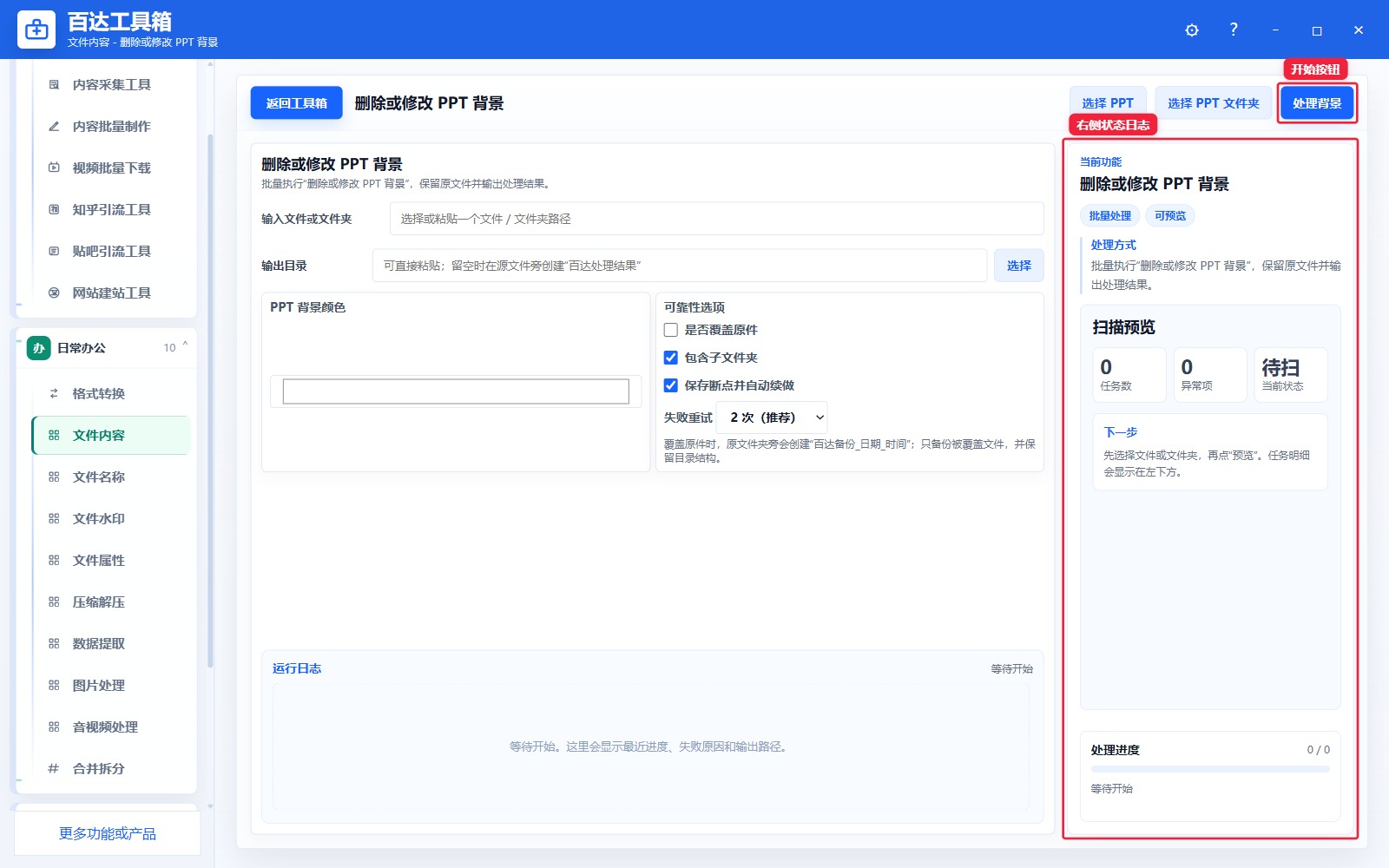Click the 批量处理 tag
The height and width of the screenshot is (868, 1389).
[x=1110, y=216]
